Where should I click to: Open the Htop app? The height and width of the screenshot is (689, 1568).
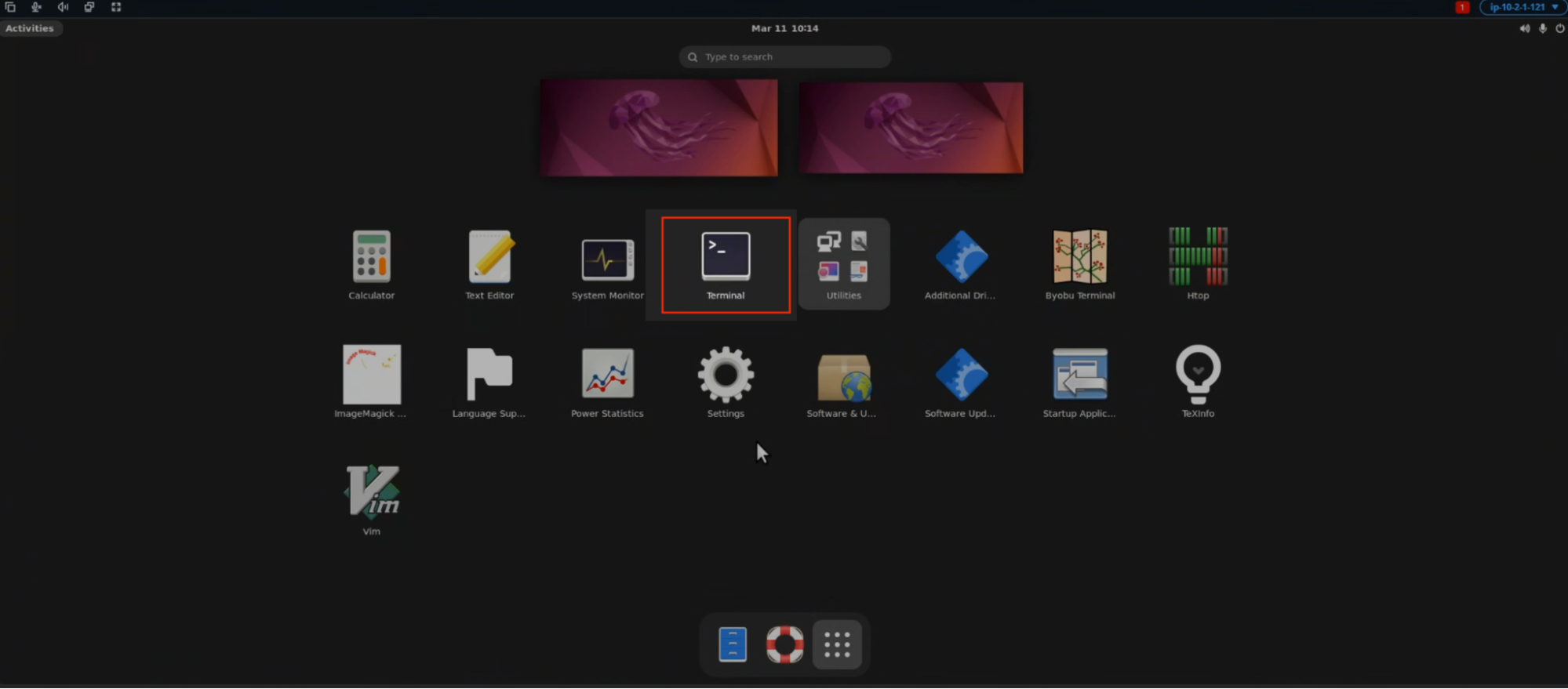[1198, 264]
